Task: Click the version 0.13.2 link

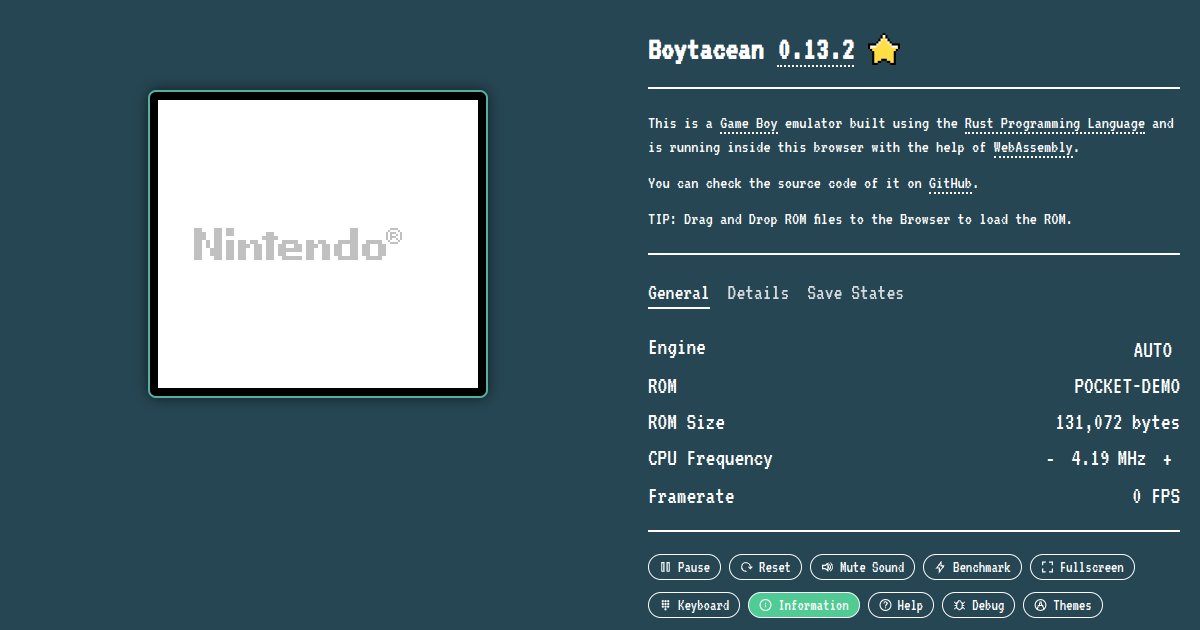Action: (816, 50)
